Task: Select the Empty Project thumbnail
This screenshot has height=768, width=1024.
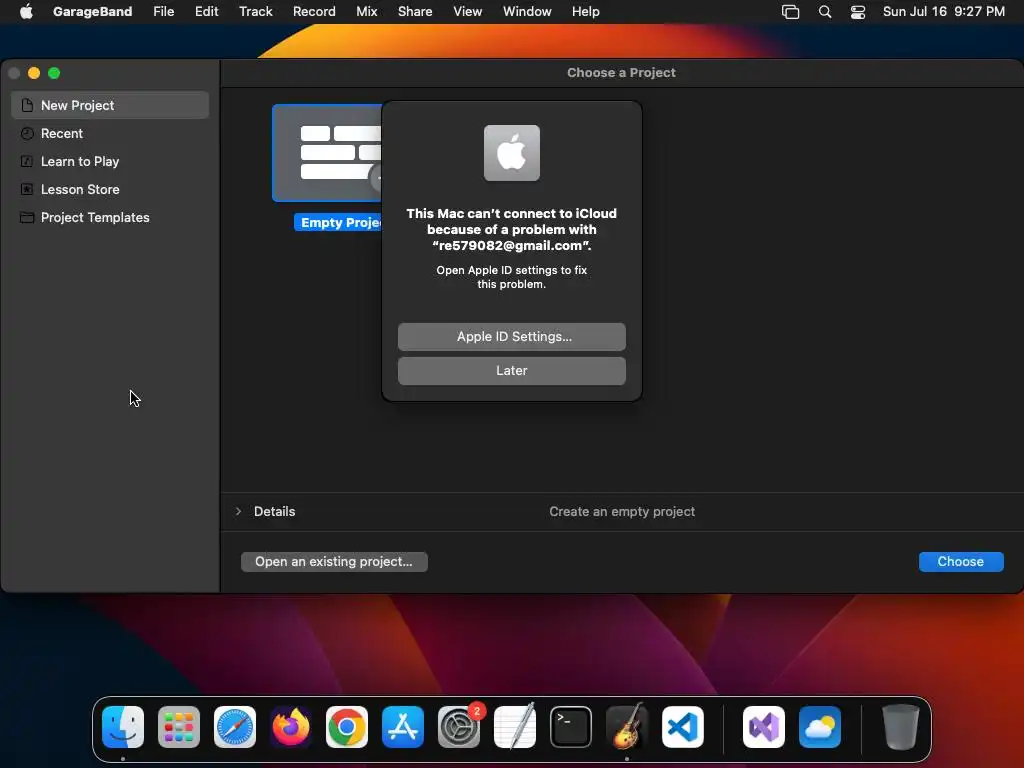Action: click(327, 153)
